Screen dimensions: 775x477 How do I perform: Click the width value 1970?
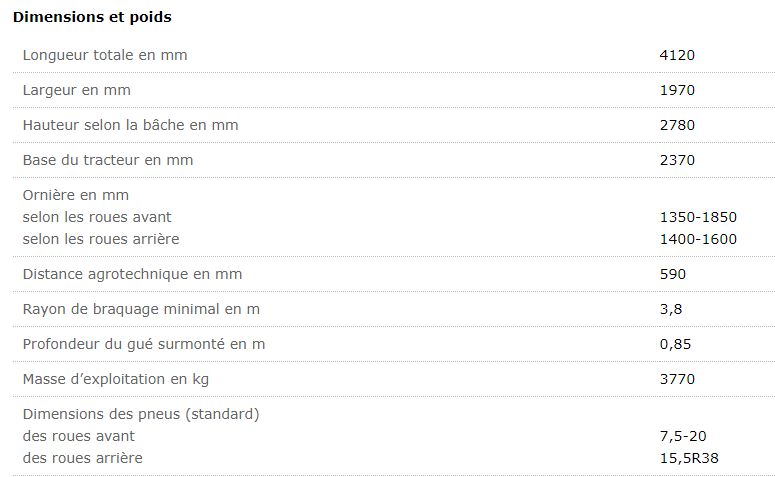(677, 90)
